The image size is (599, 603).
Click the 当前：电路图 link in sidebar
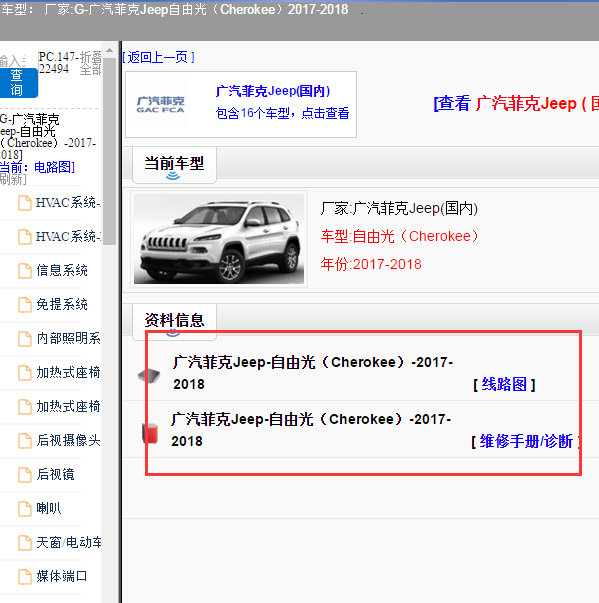(x=37, y=167)
